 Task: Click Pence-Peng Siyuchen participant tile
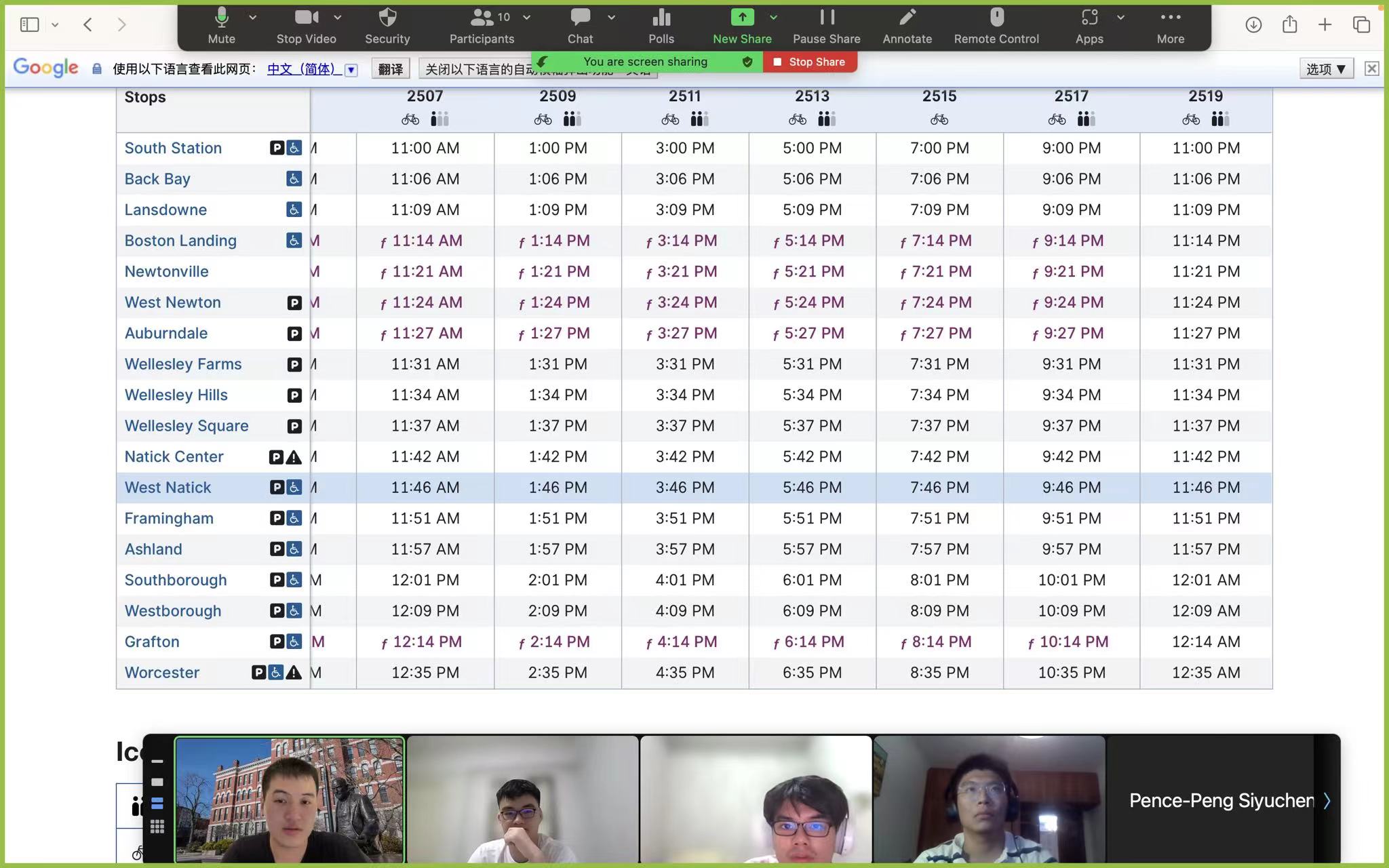[1221, 800]
